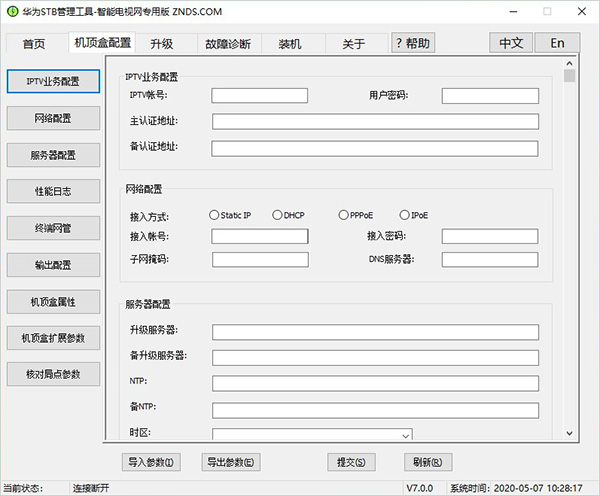The height and width of the screenshot is (496, 600).
Task: Open the 性能日志 sidebar section
Action: (53, 191)
